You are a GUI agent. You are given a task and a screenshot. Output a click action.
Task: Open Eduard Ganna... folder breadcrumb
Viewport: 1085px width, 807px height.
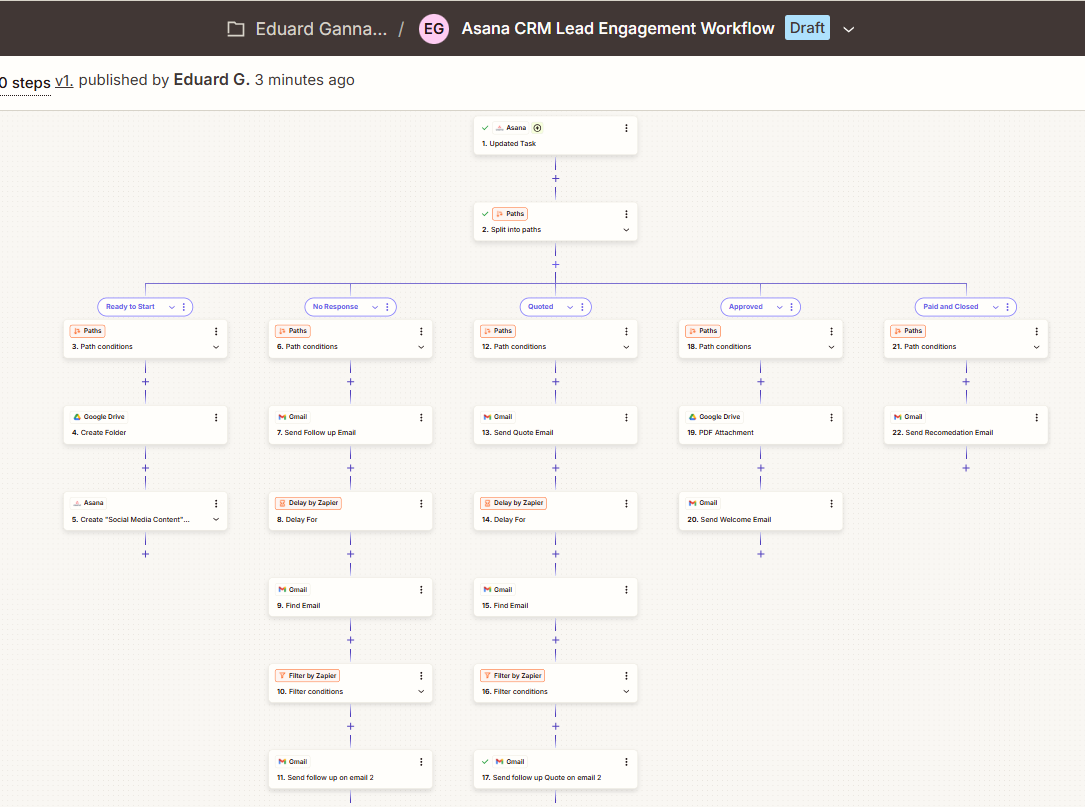pyautogui.click(x=321, y=29)
